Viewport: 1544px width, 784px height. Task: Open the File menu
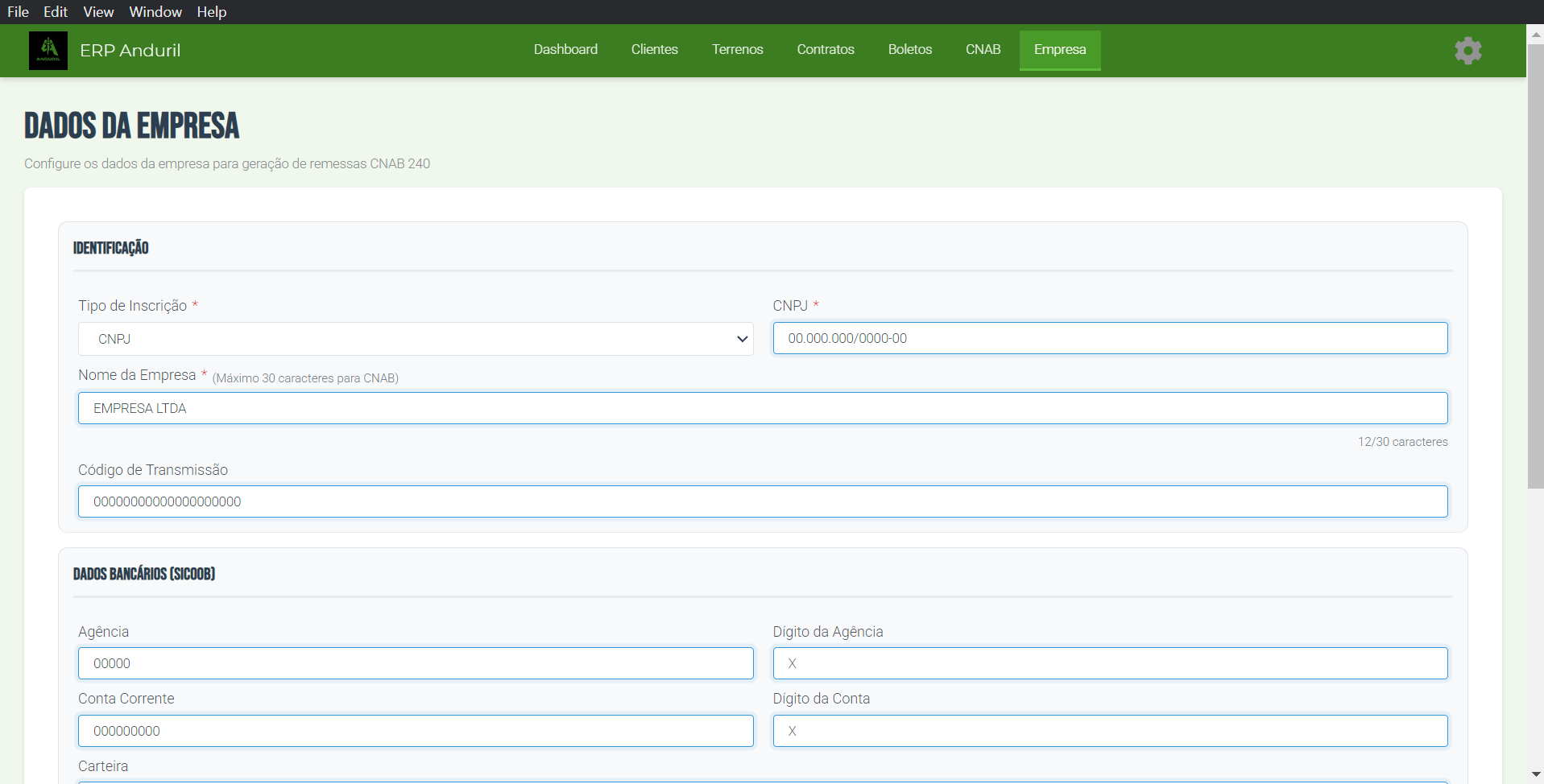click(x=18, y=12)
